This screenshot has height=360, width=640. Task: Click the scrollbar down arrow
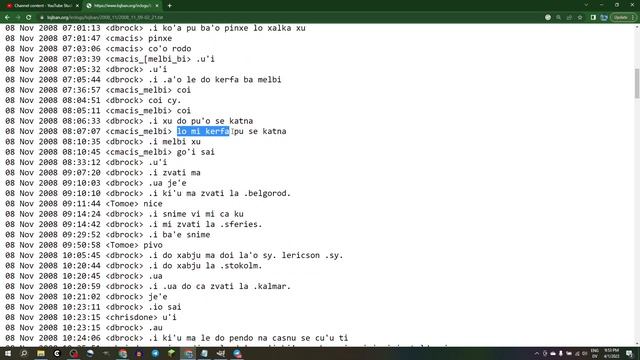pyautogui.click(x=637, y=344)
